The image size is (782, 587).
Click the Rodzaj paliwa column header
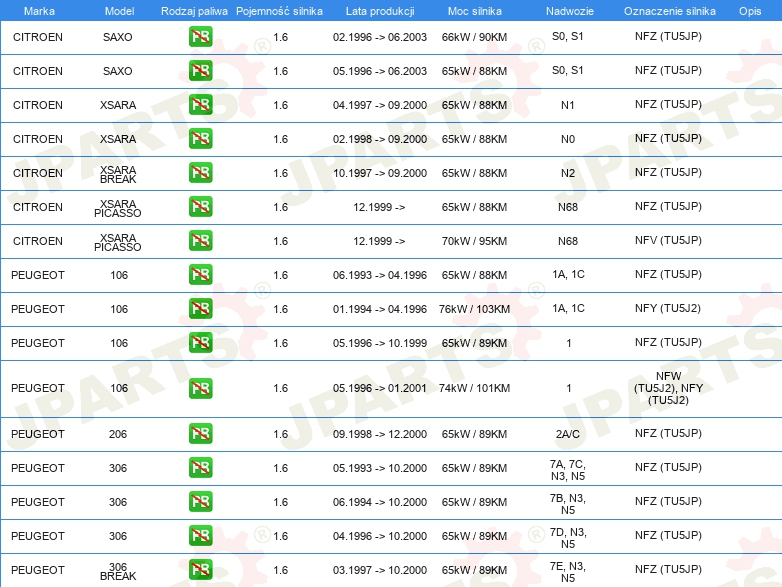point(194,11)
